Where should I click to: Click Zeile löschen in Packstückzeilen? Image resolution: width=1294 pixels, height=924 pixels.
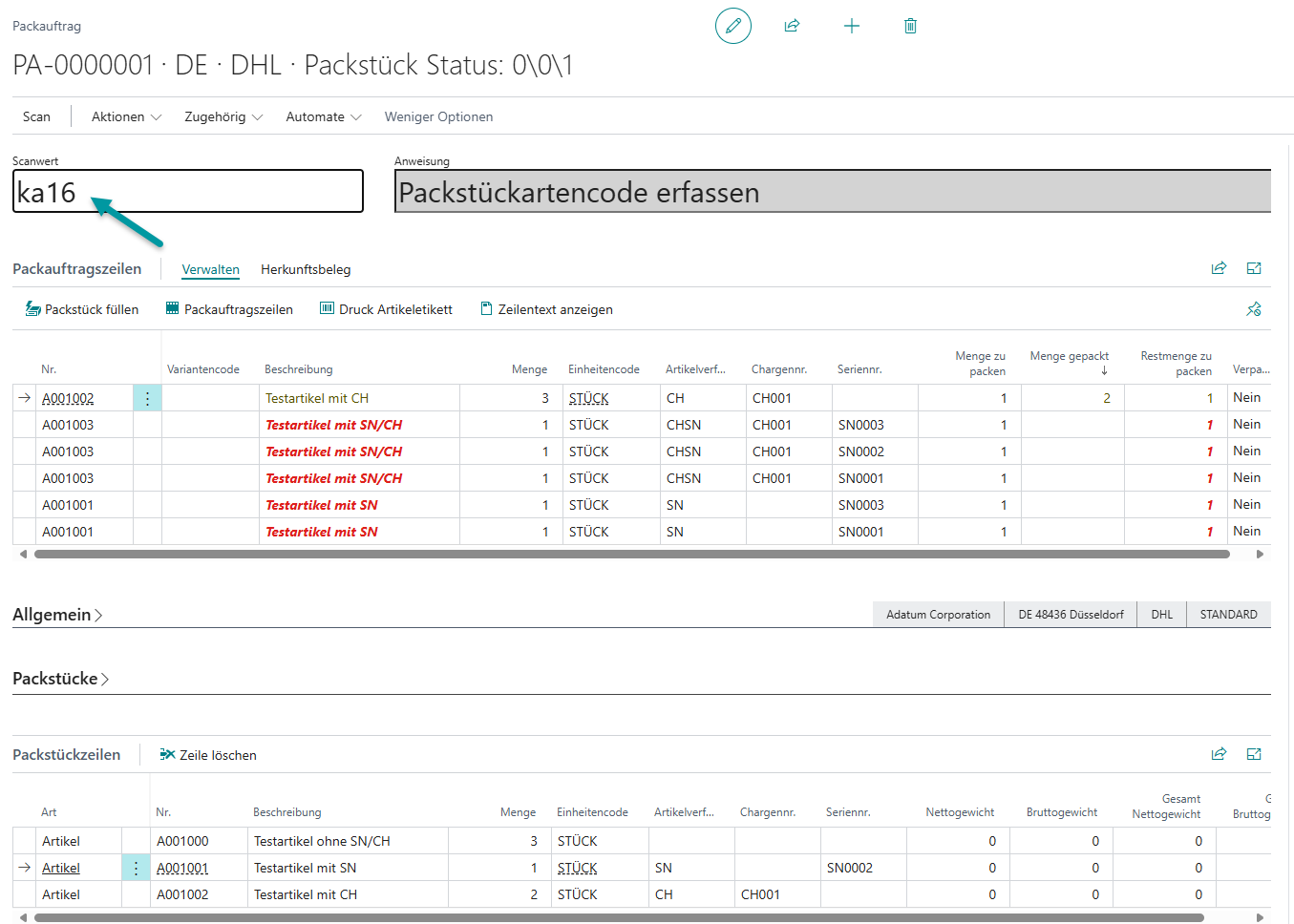(x=208, y=755)
